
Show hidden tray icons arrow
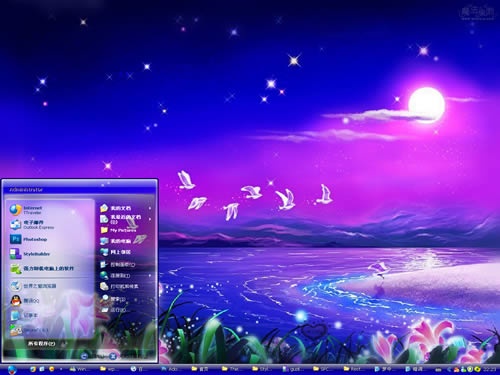(x=448, y=369)
